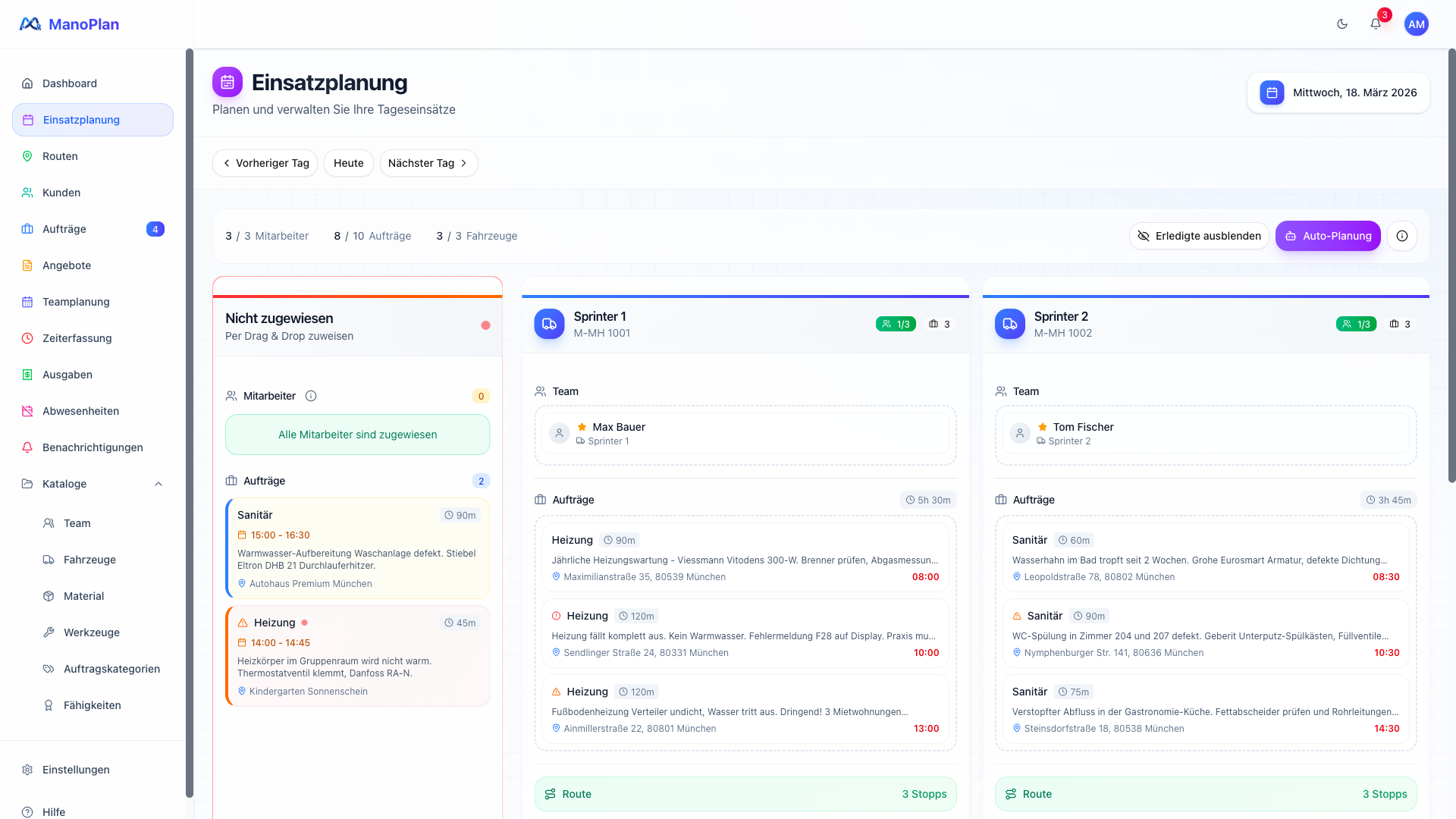Click the info icon beside Auto-Planung
The image size is (1456, 819).
point(1402,236)
